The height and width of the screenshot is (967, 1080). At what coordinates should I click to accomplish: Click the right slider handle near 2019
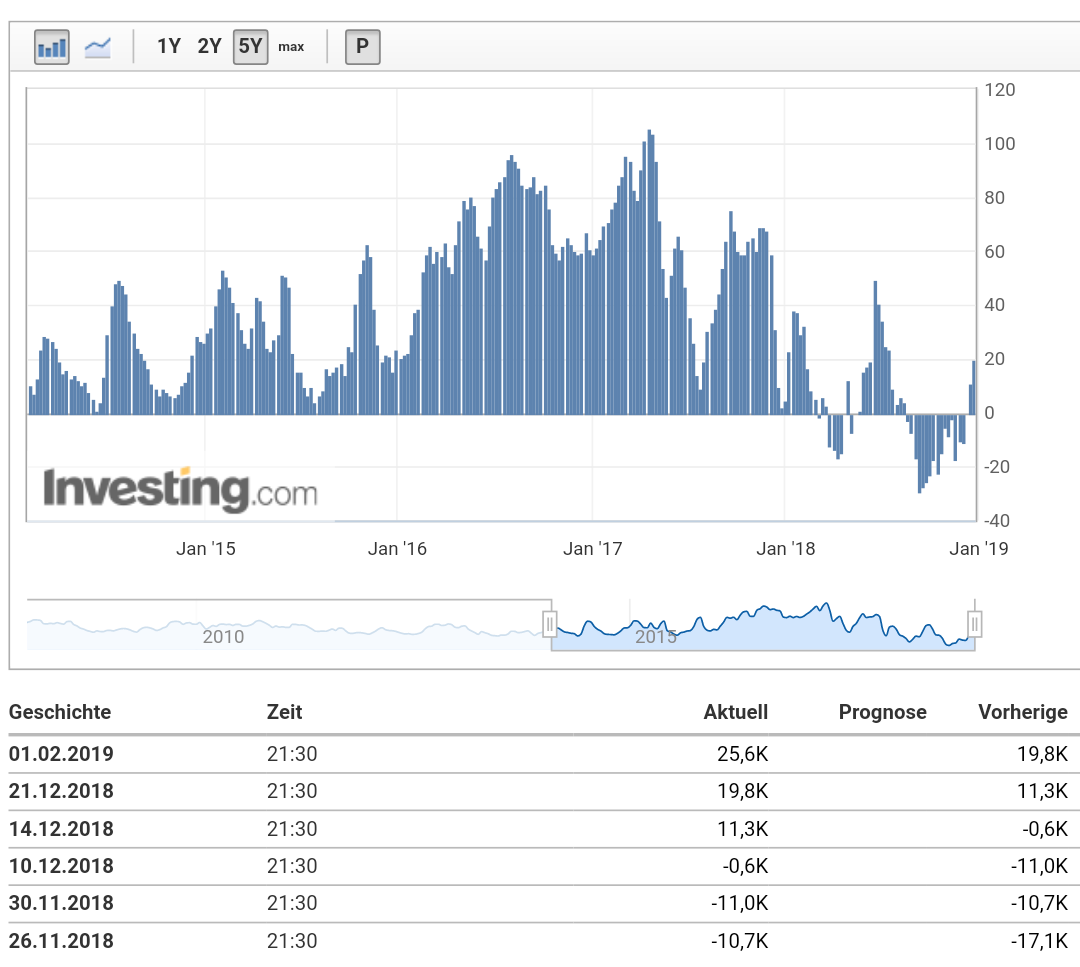973,623
